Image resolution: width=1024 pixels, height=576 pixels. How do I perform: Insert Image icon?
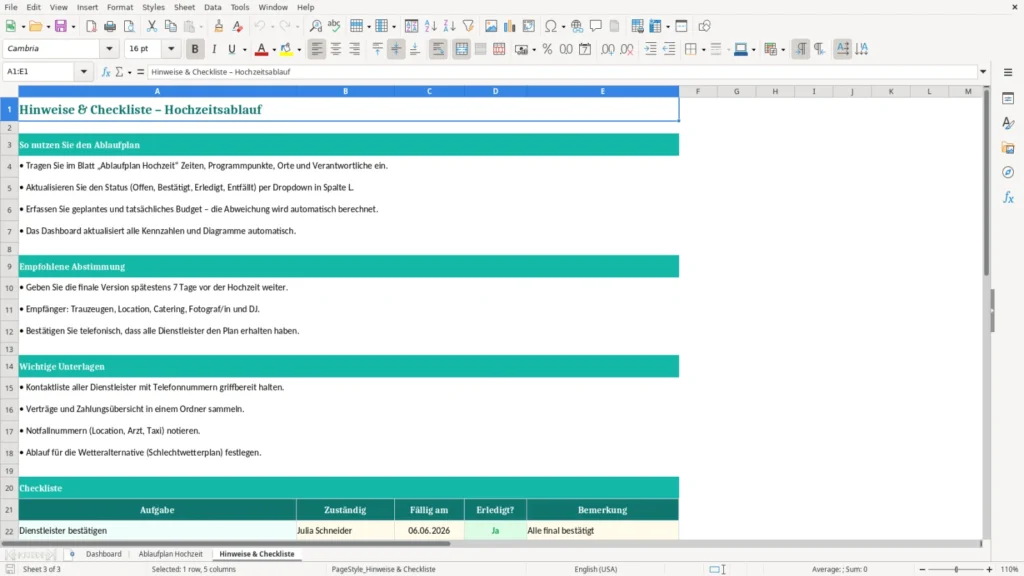click(490, 26)
